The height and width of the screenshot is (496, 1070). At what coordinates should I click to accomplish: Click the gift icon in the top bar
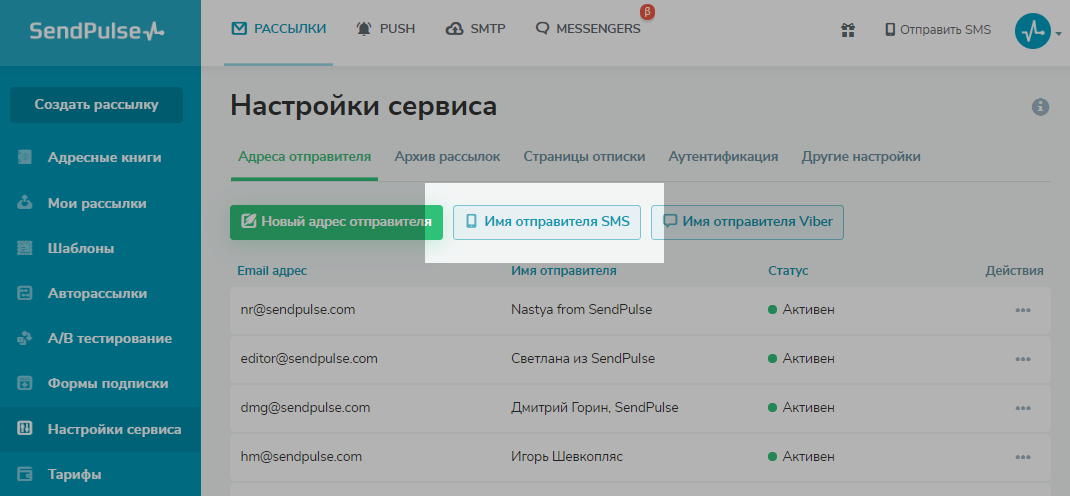pyautogui.click(x=847, y=30)
